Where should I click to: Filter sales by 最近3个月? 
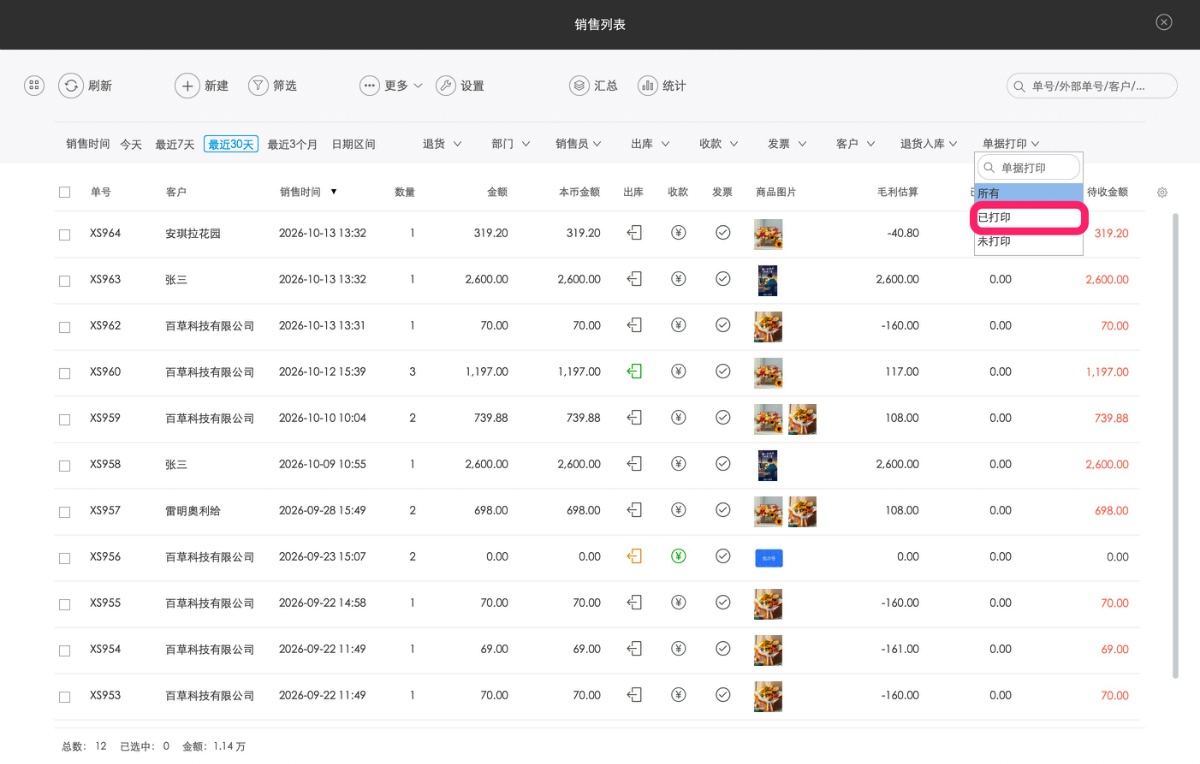tap(292, 144)
